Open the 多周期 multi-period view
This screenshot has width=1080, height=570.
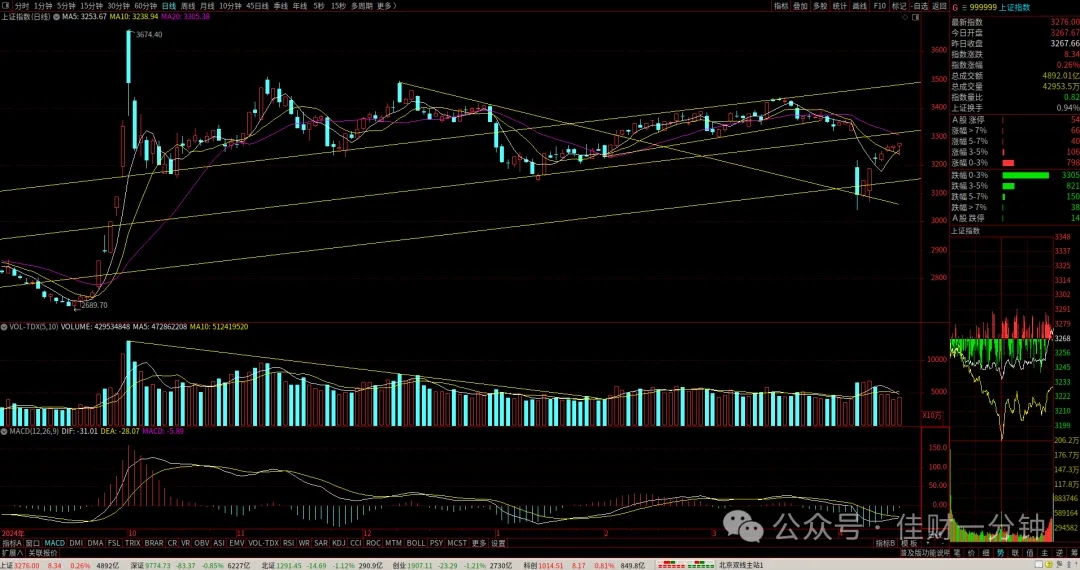click(x=362, y=6)
